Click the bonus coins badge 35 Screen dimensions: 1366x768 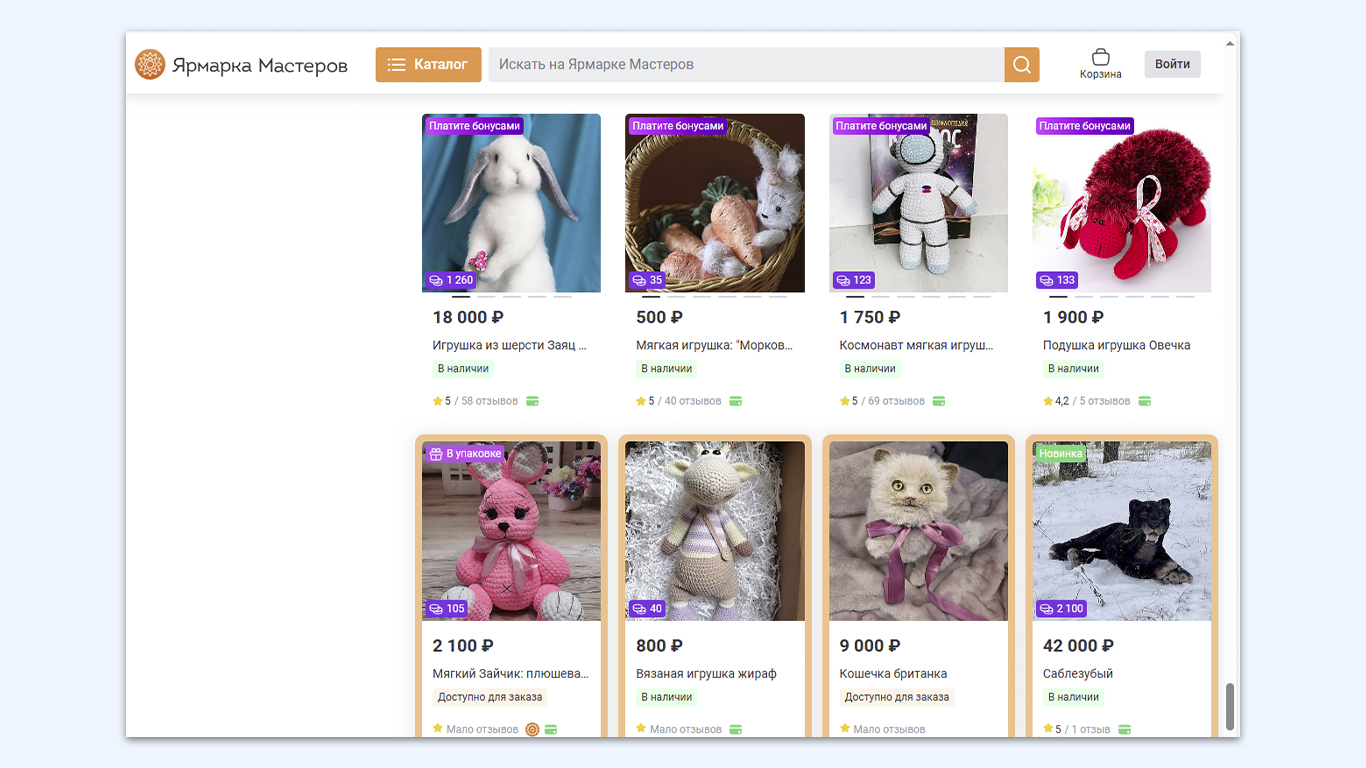click(648, 280)
